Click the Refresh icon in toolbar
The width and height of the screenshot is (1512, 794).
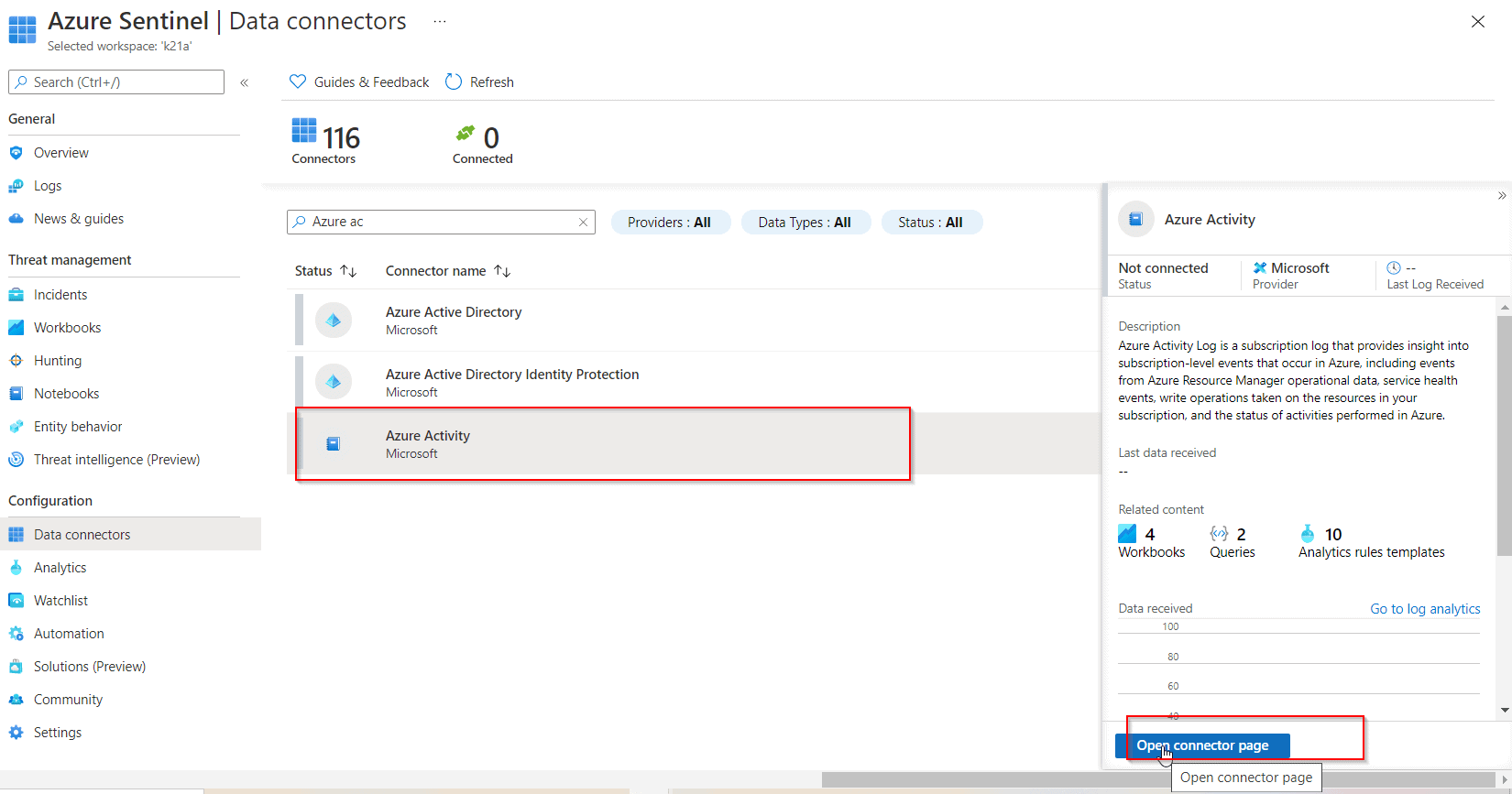[x=454, y=82]
